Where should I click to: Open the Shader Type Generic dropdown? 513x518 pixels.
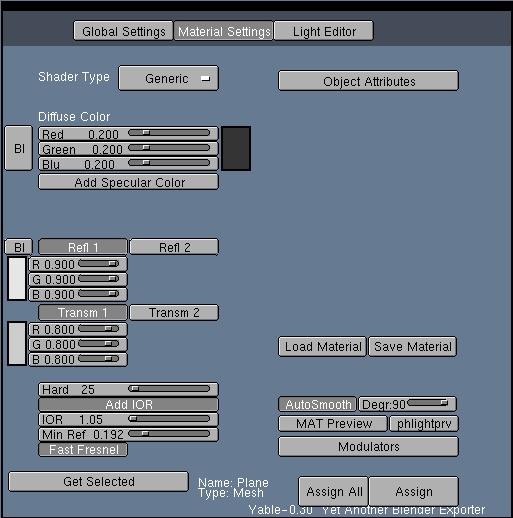(x=168, y=78)
